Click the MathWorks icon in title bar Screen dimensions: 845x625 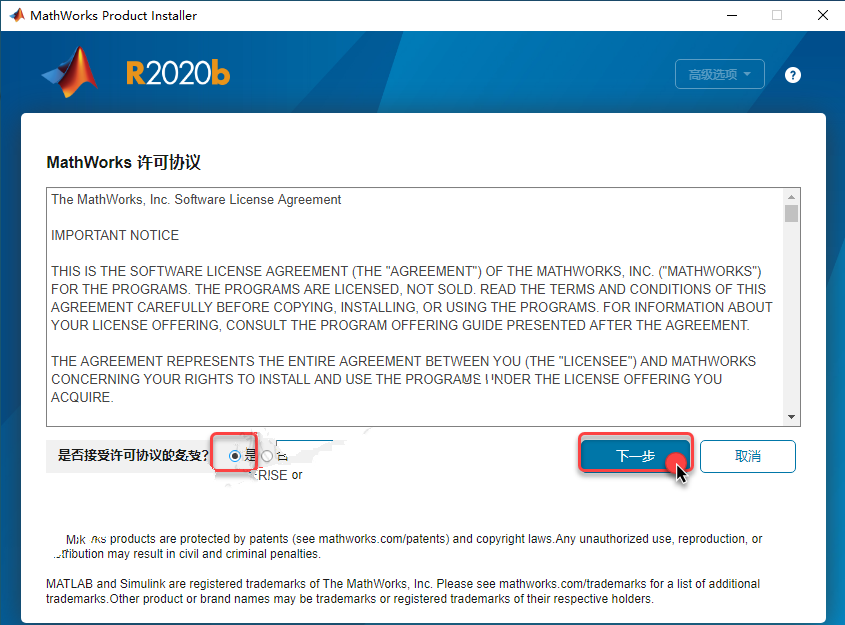[17, 15]
